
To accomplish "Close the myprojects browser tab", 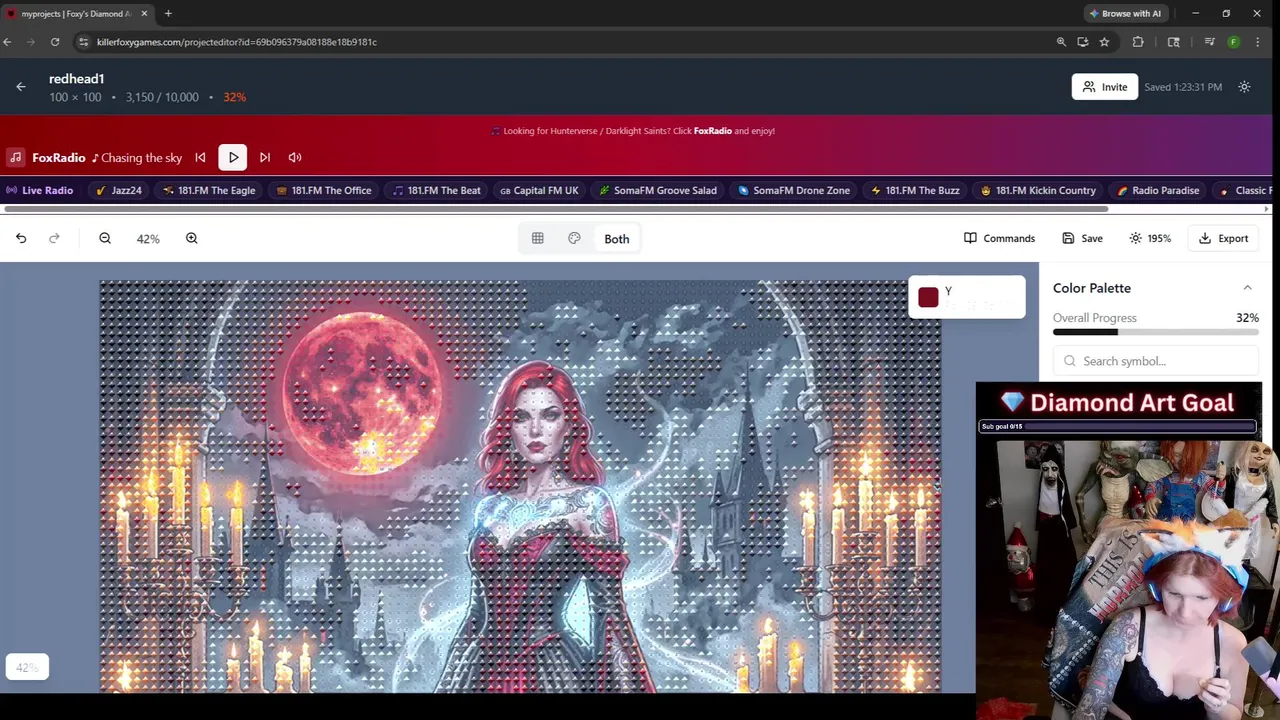I will point(144,13).
